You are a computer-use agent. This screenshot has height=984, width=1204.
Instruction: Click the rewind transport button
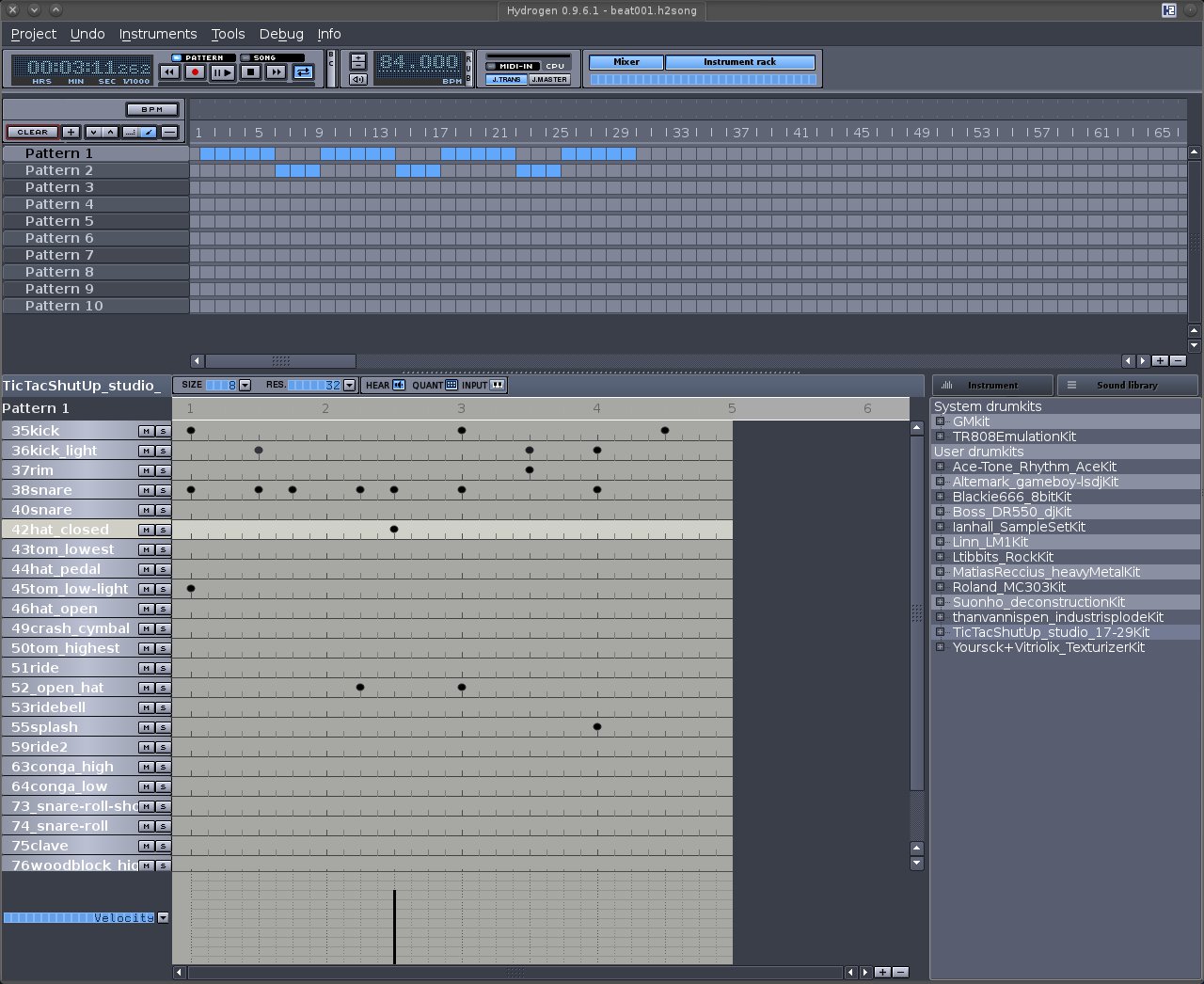coord(169,72)
